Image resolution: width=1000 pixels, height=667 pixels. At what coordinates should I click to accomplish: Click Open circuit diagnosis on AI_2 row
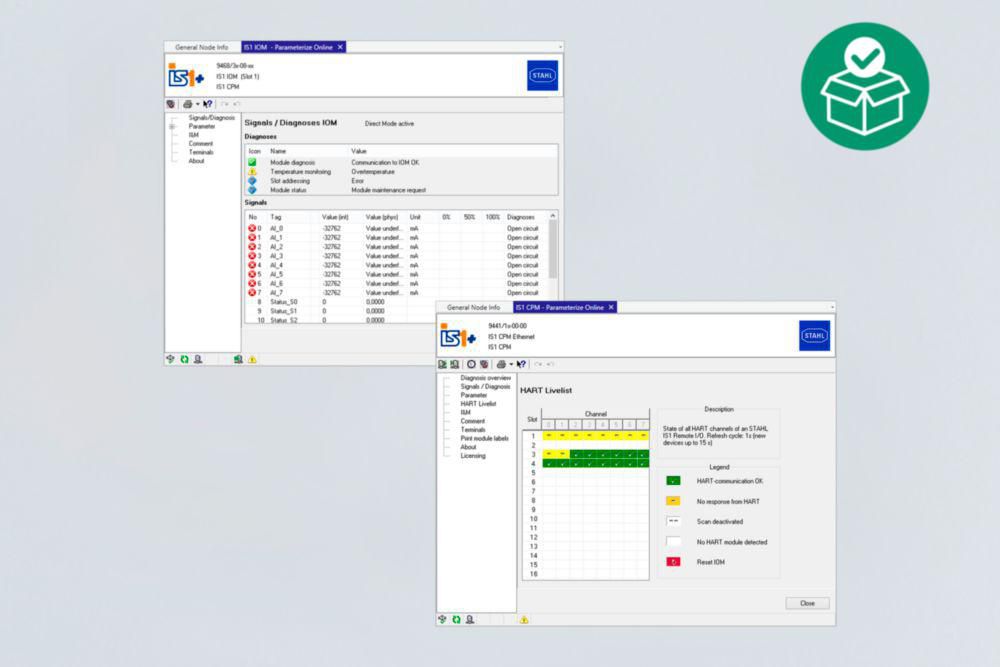coord(523,247)
